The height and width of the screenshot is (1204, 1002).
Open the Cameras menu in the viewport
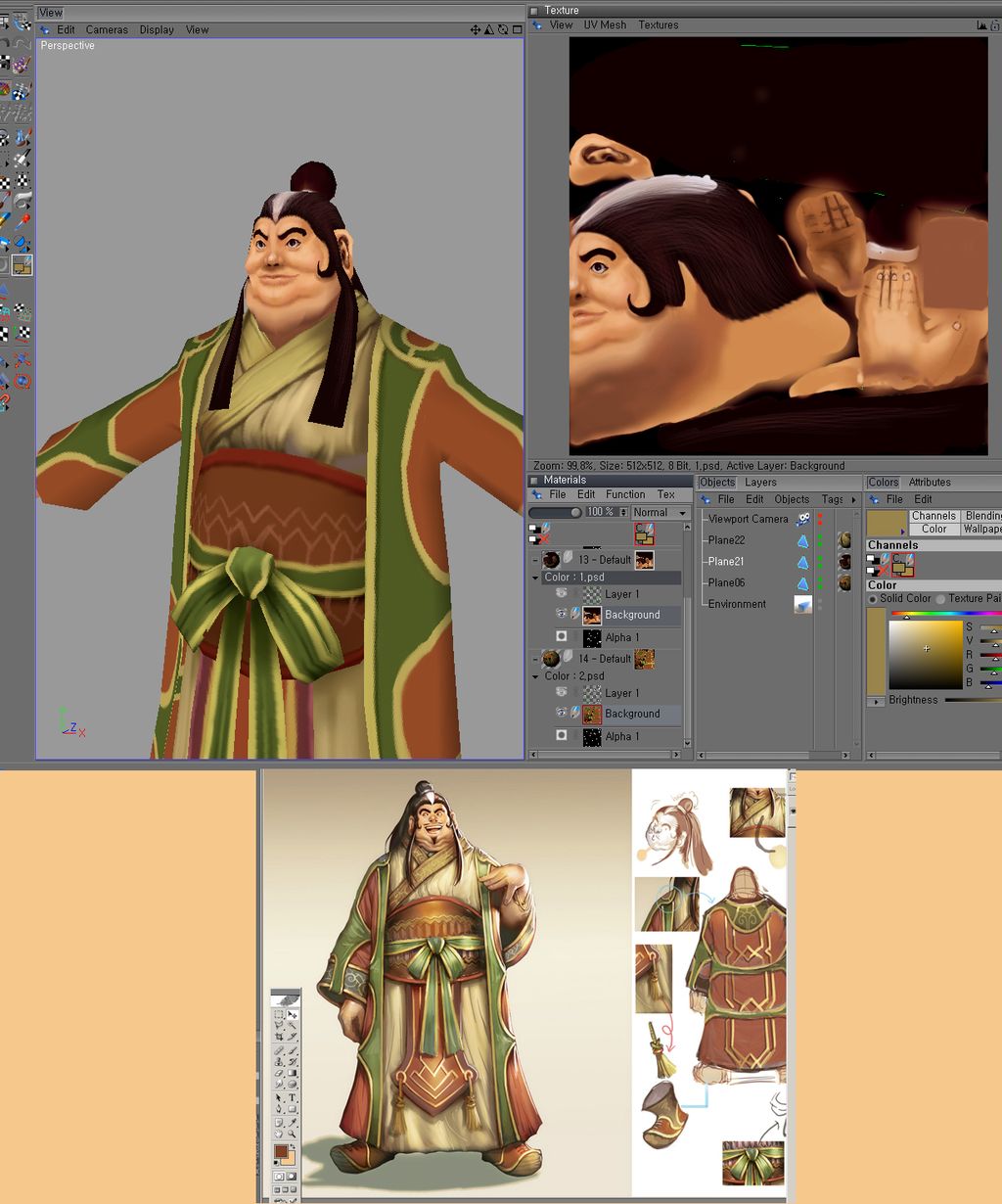coord(107,29)
